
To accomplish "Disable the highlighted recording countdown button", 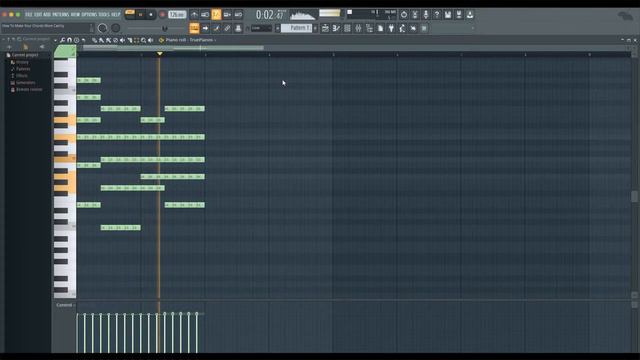I will point(216,15).
